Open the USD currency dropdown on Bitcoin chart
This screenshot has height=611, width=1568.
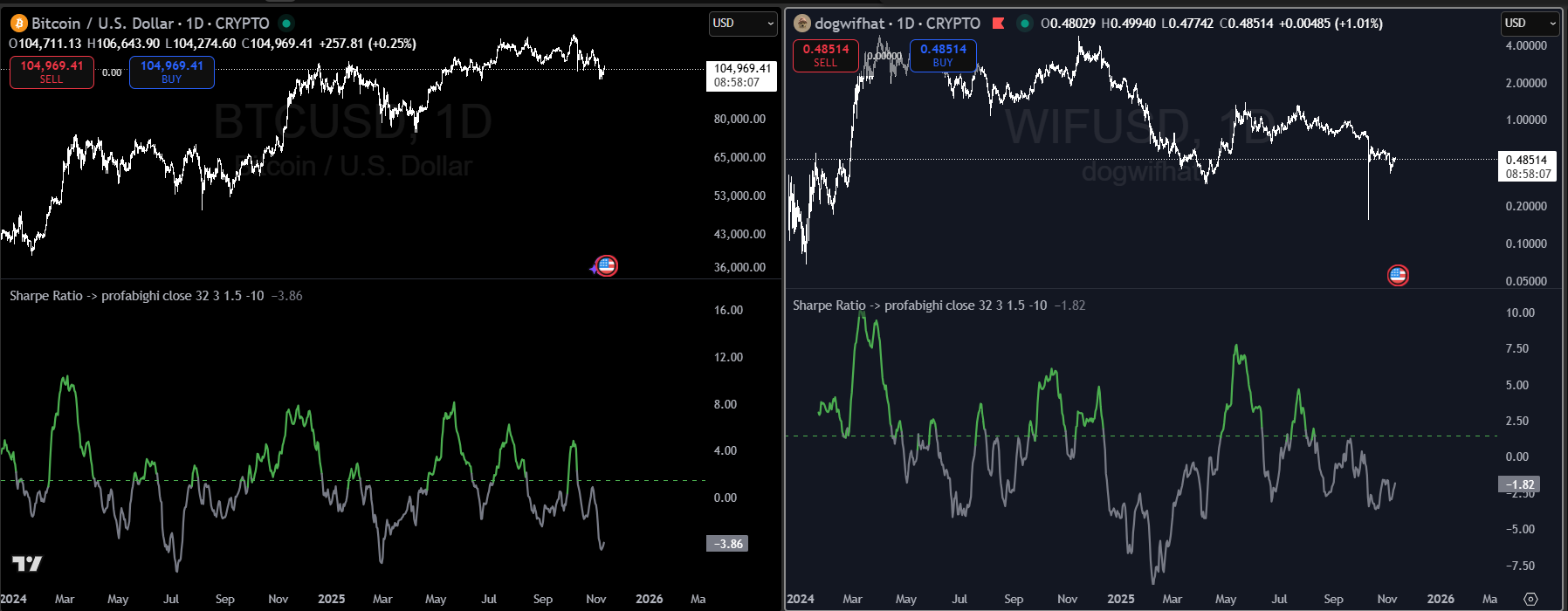pyautogui.click(x=743, y=24)
